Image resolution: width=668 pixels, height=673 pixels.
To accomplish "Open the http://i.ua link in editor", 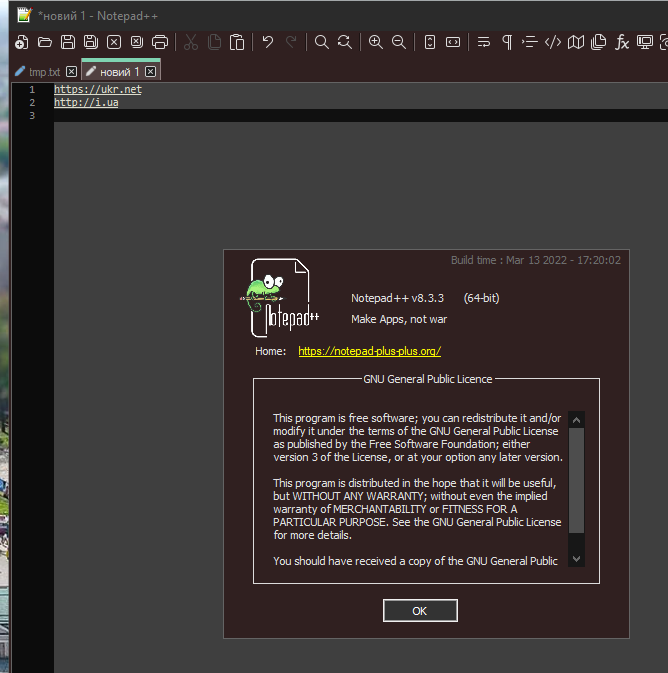I will point(86,102).
